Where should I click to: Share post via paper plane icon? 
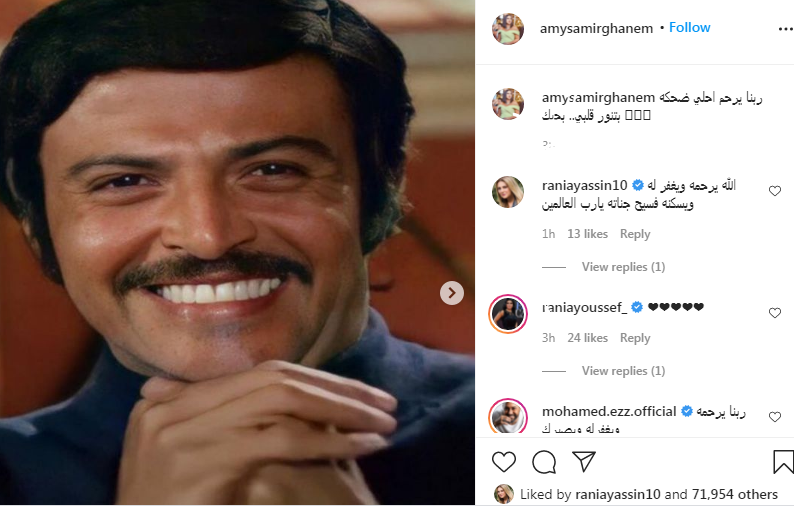[x=583, y=461]
